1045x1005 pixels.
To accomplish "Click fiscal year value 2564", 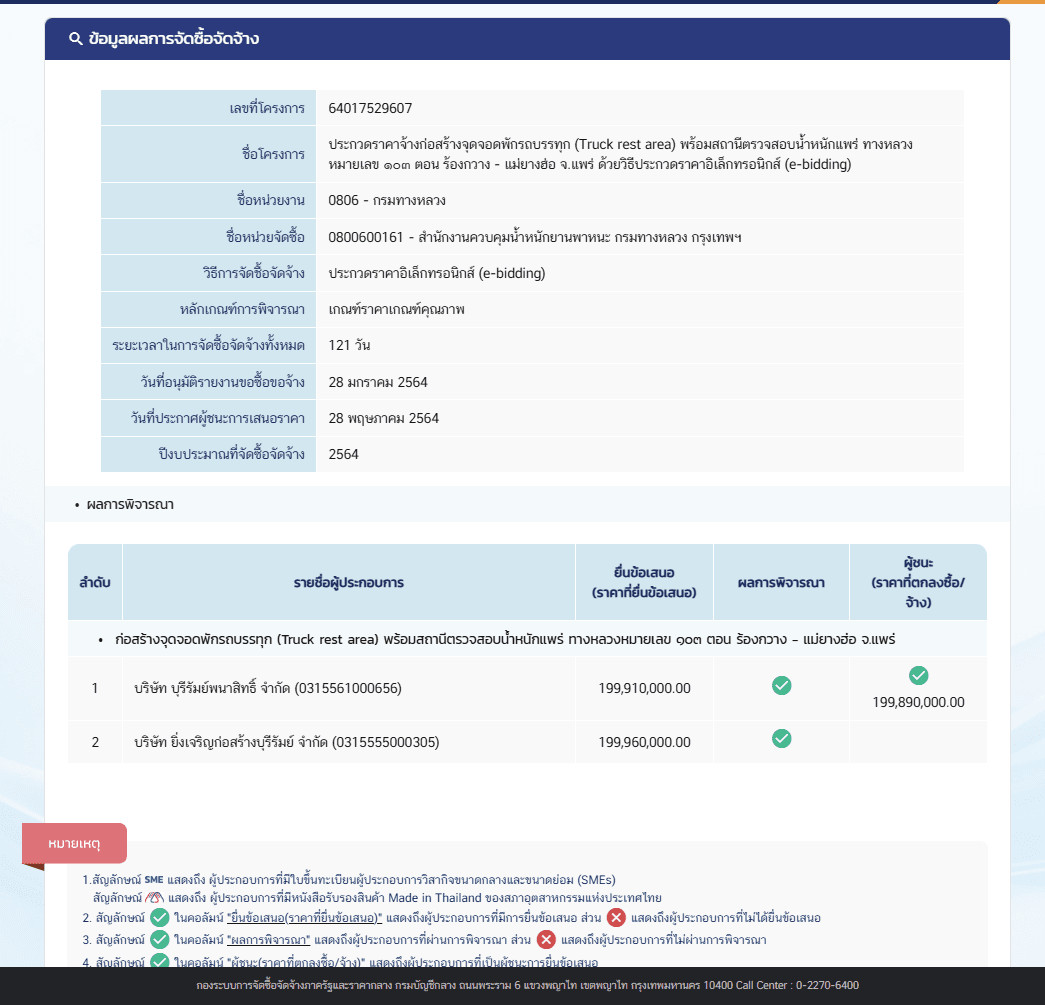I will (343, 454).
